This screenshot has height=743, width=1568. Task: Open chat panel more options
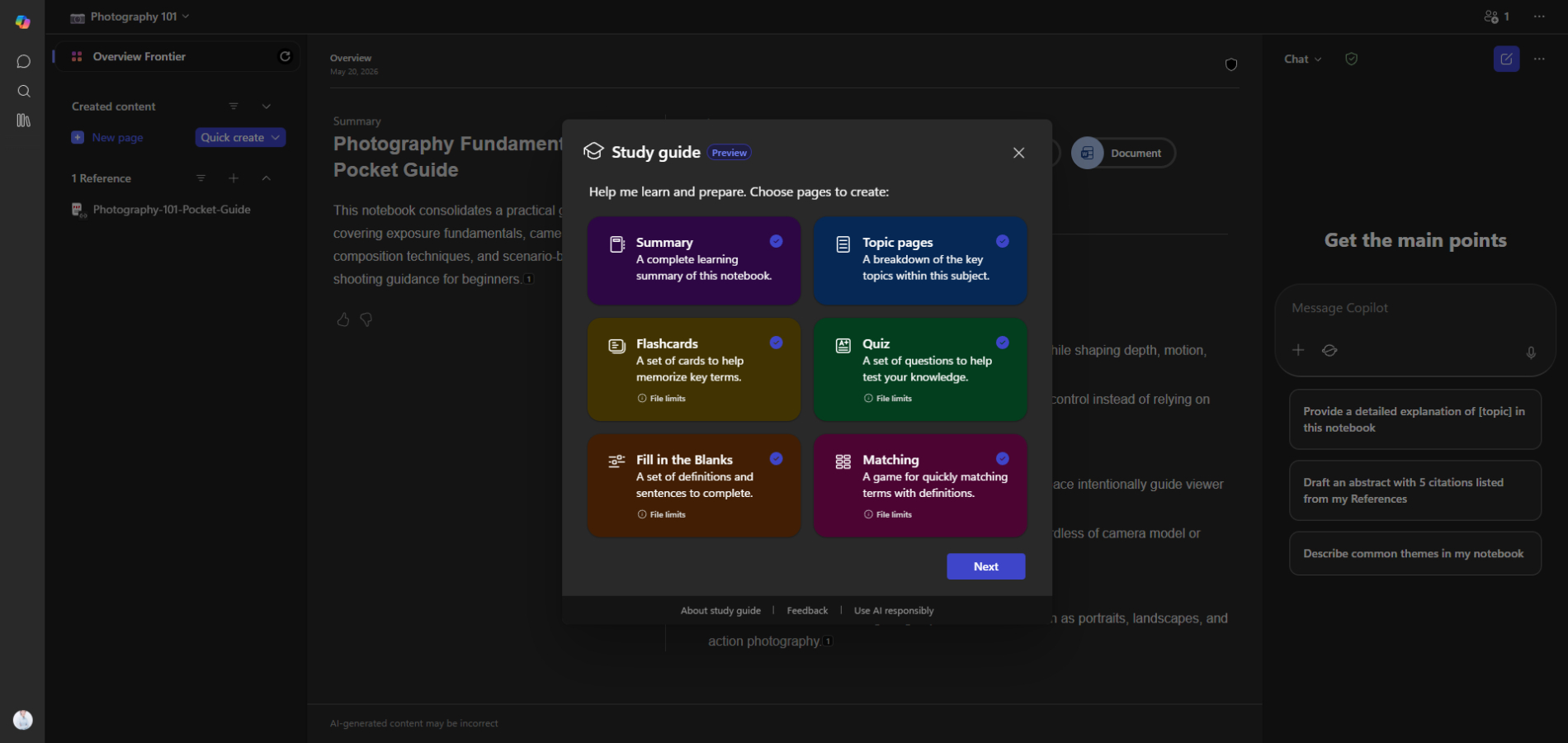point(1539,59)
